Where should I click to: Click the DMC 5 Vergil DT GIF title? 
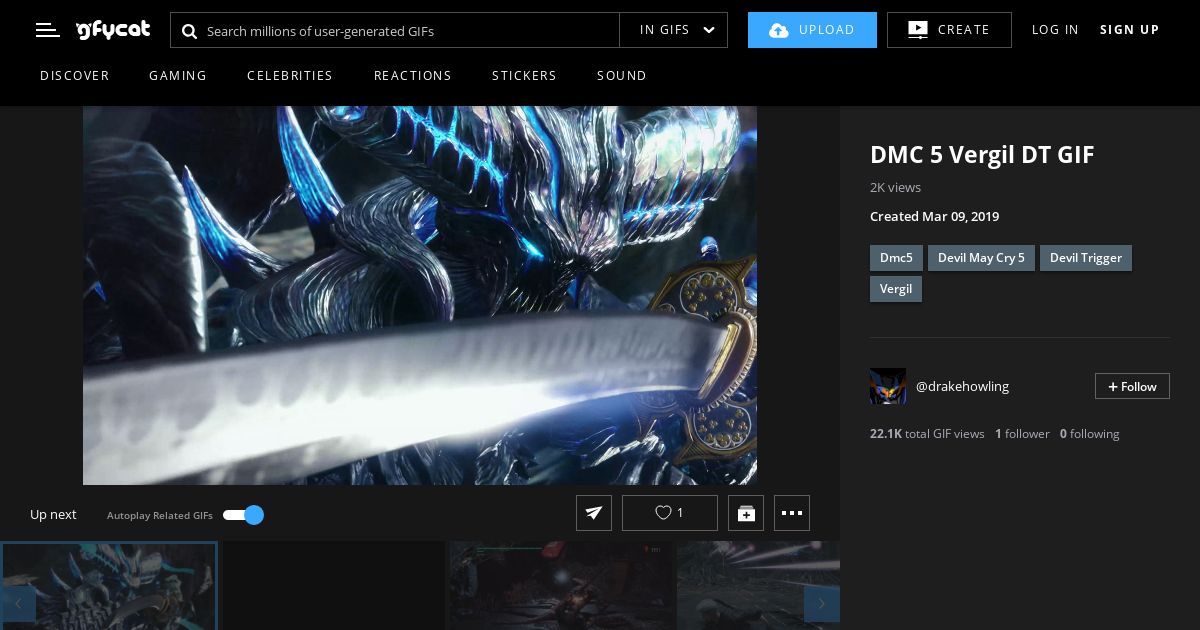click(982, 155)
